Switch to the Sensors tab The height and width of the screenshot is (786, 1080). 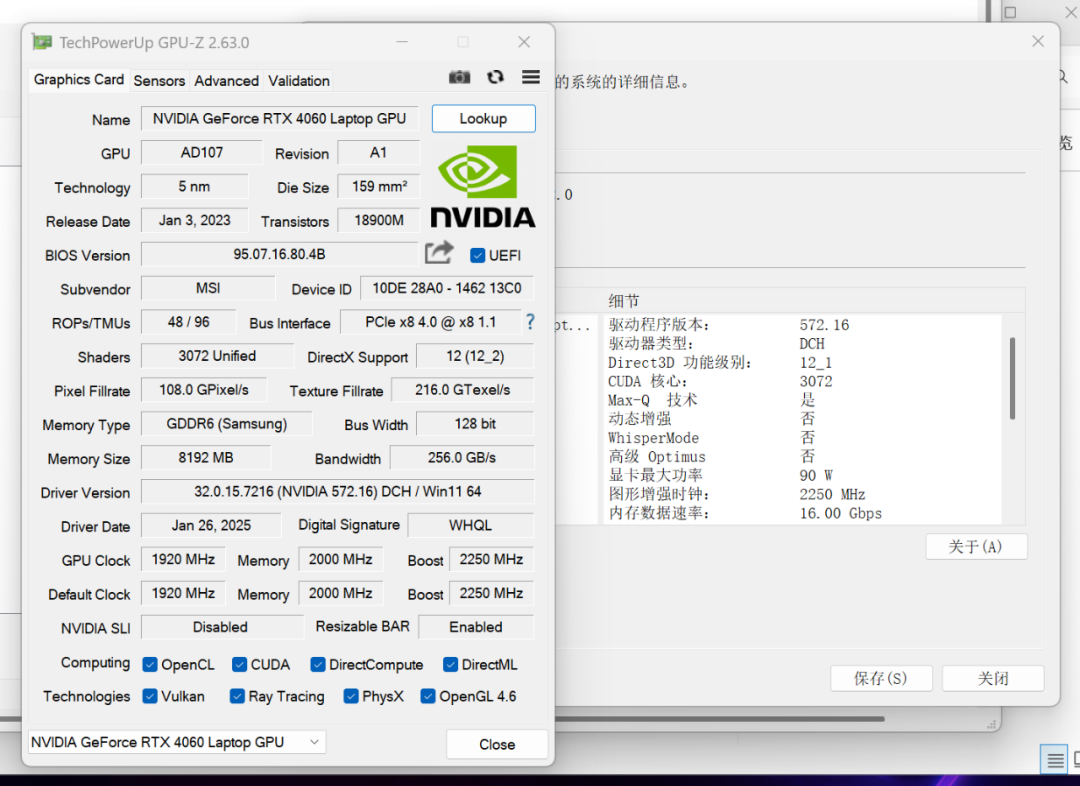coord(159,81)
